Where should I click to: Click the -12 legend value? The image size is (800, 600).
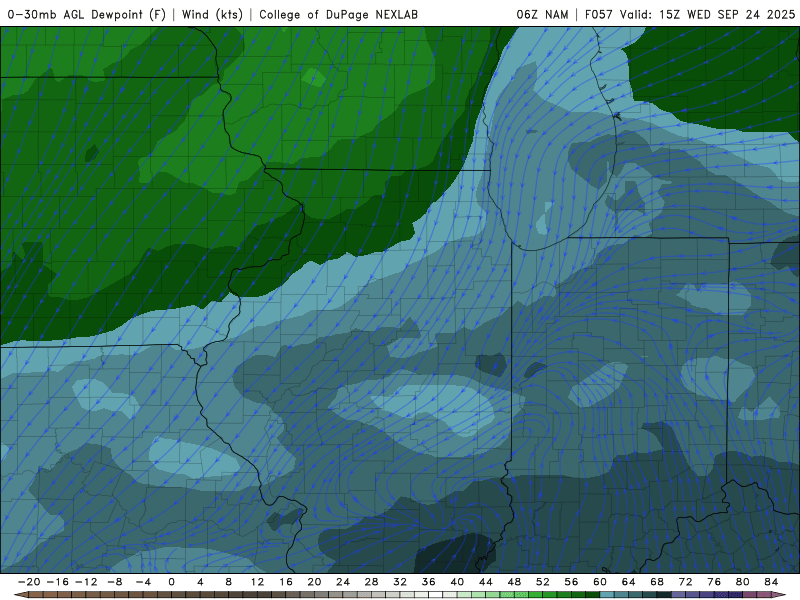click(86, 582)
